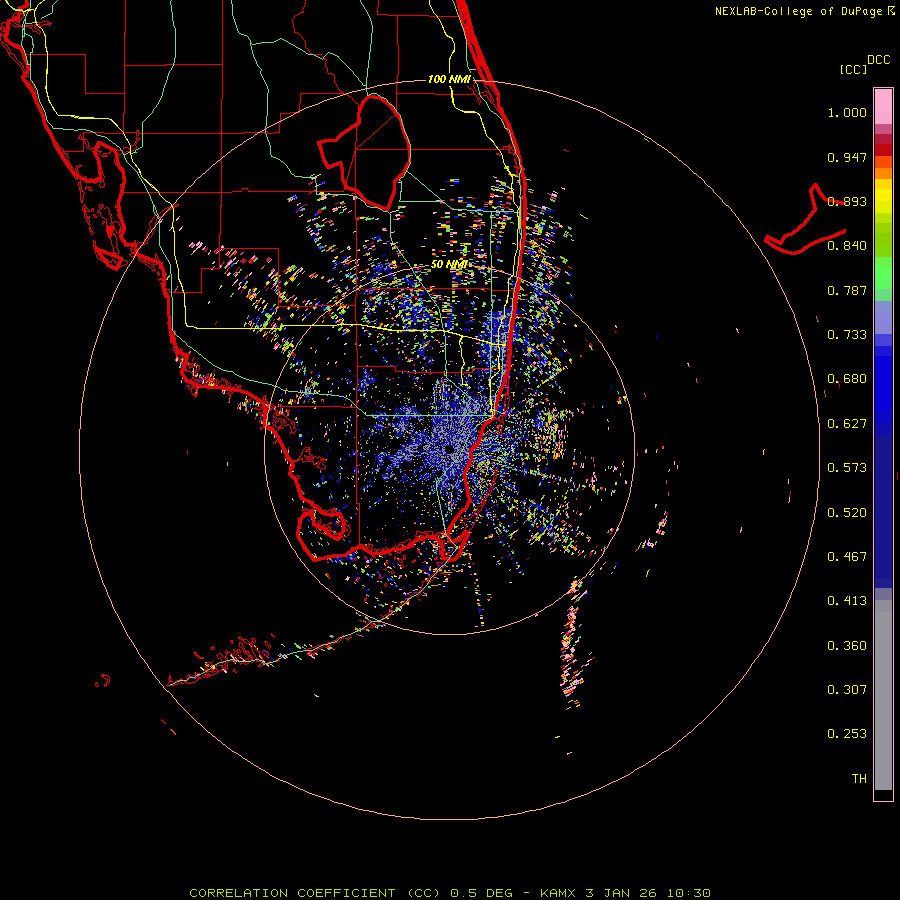Click the 10:30 time stamp
900x900 pixels.
(689, 893)
